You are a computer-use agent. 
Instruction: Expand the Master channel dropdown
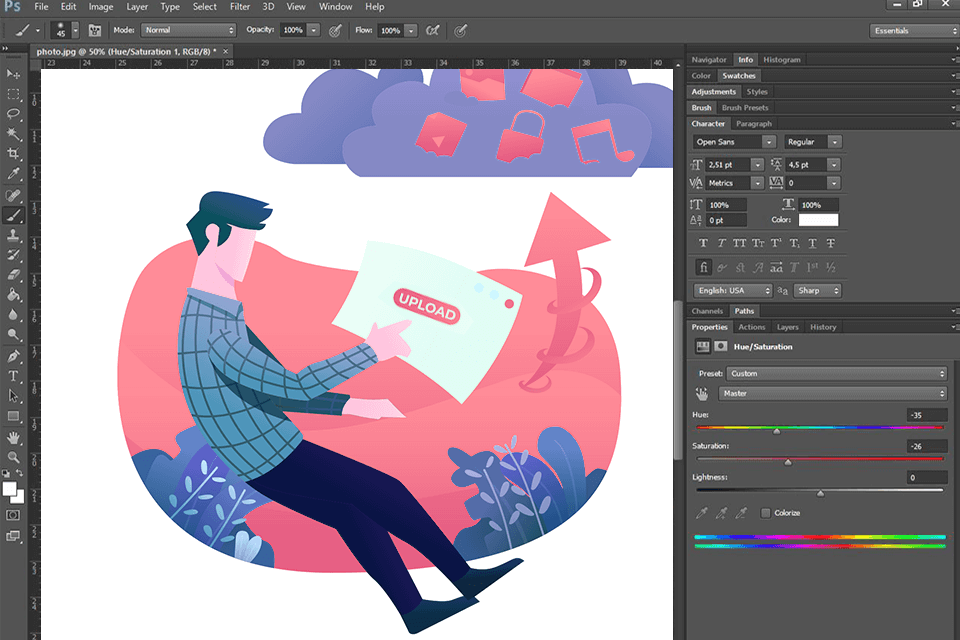(x=835, y=393)
